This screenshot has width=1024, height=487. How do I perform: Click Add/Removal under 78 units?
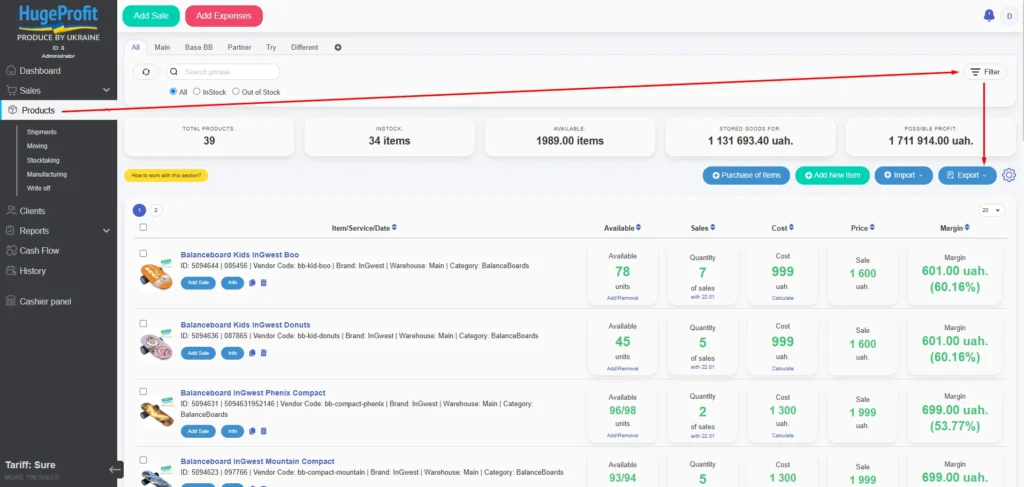point(622,298)
